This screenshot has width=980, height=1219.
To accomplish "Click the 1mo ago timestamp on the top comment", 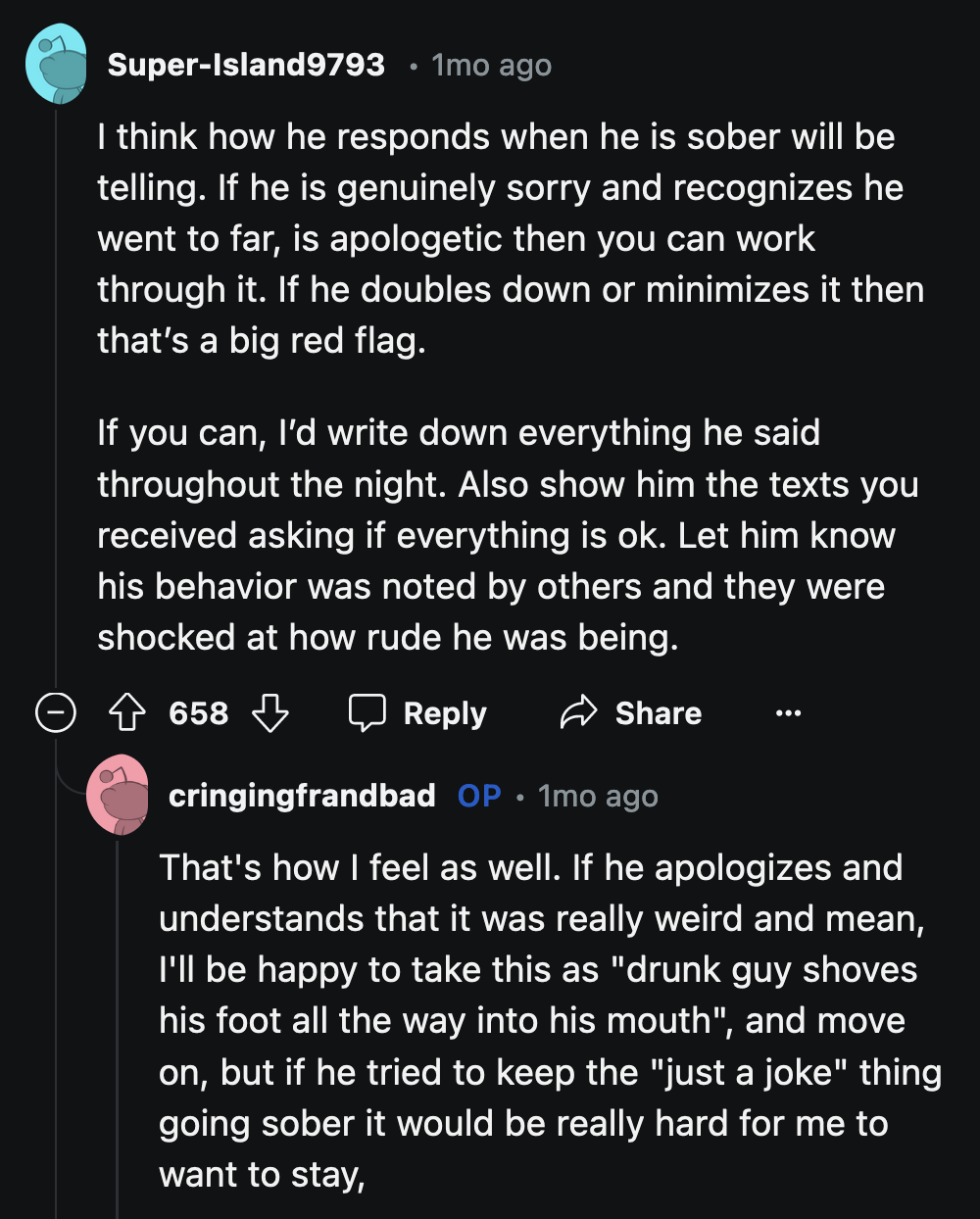I will [x=489, y=65].
